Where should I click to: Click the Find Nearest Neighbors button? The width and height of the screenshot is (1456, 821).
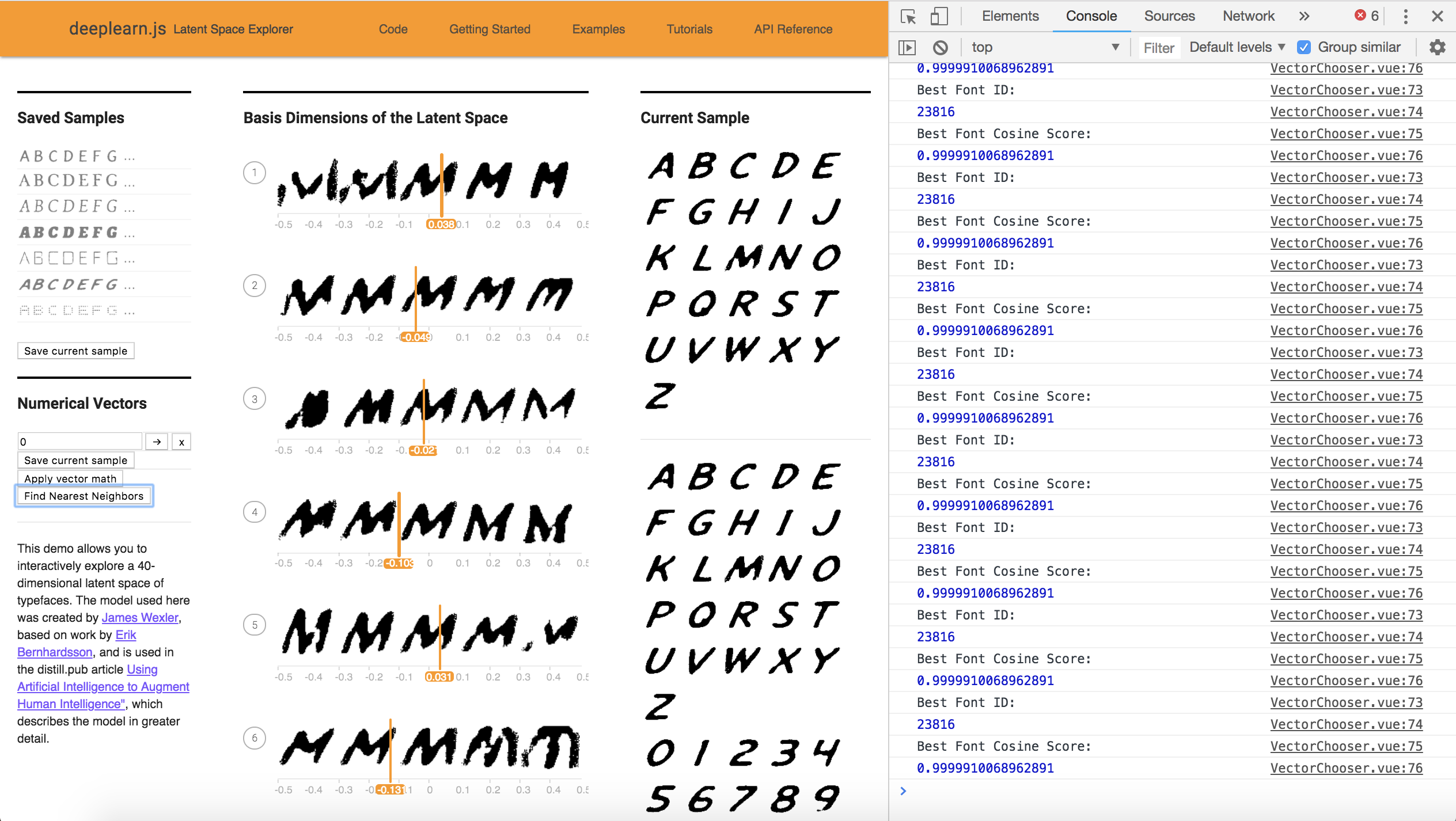click(84, 496)
